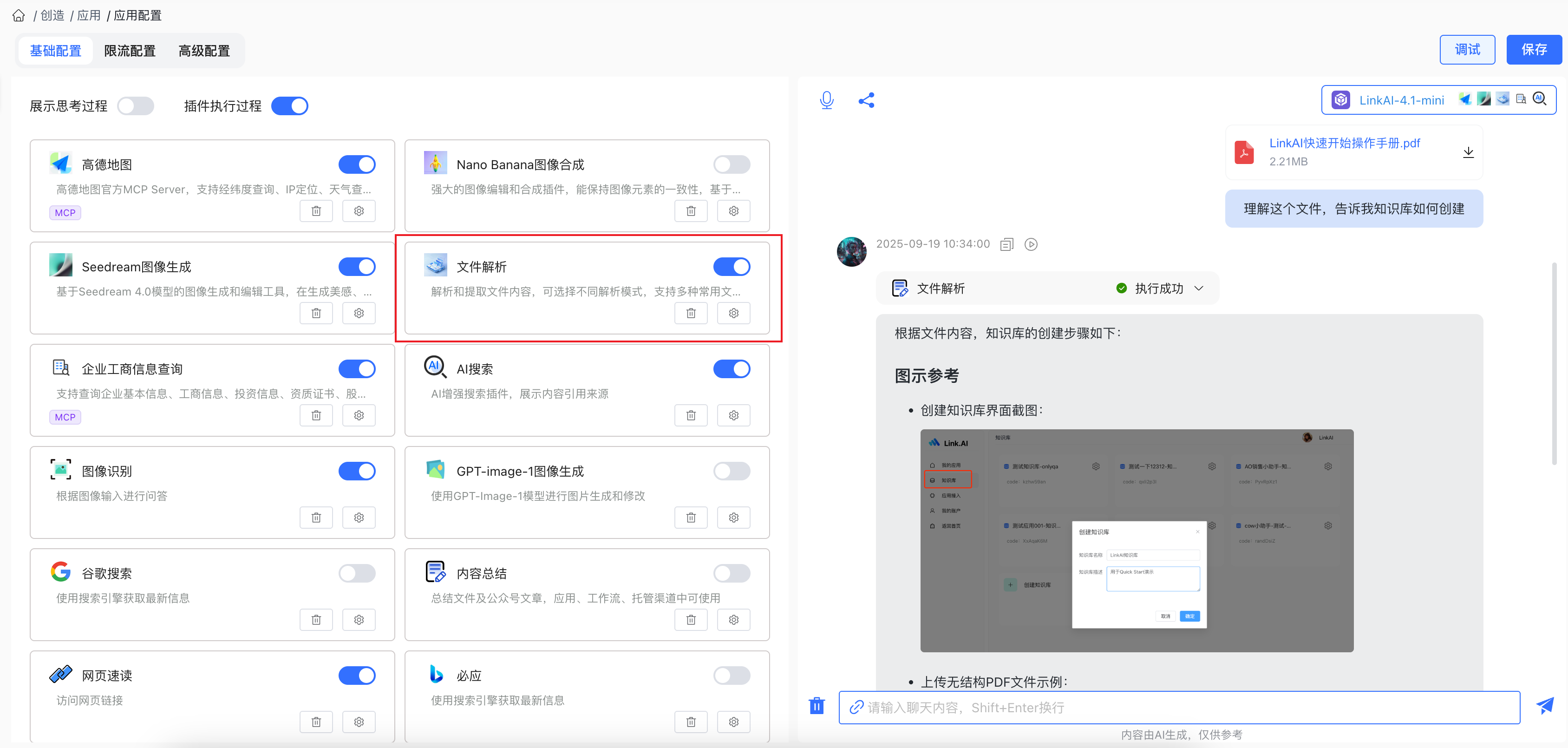Click the 调试 button

tap(1467, 50)
